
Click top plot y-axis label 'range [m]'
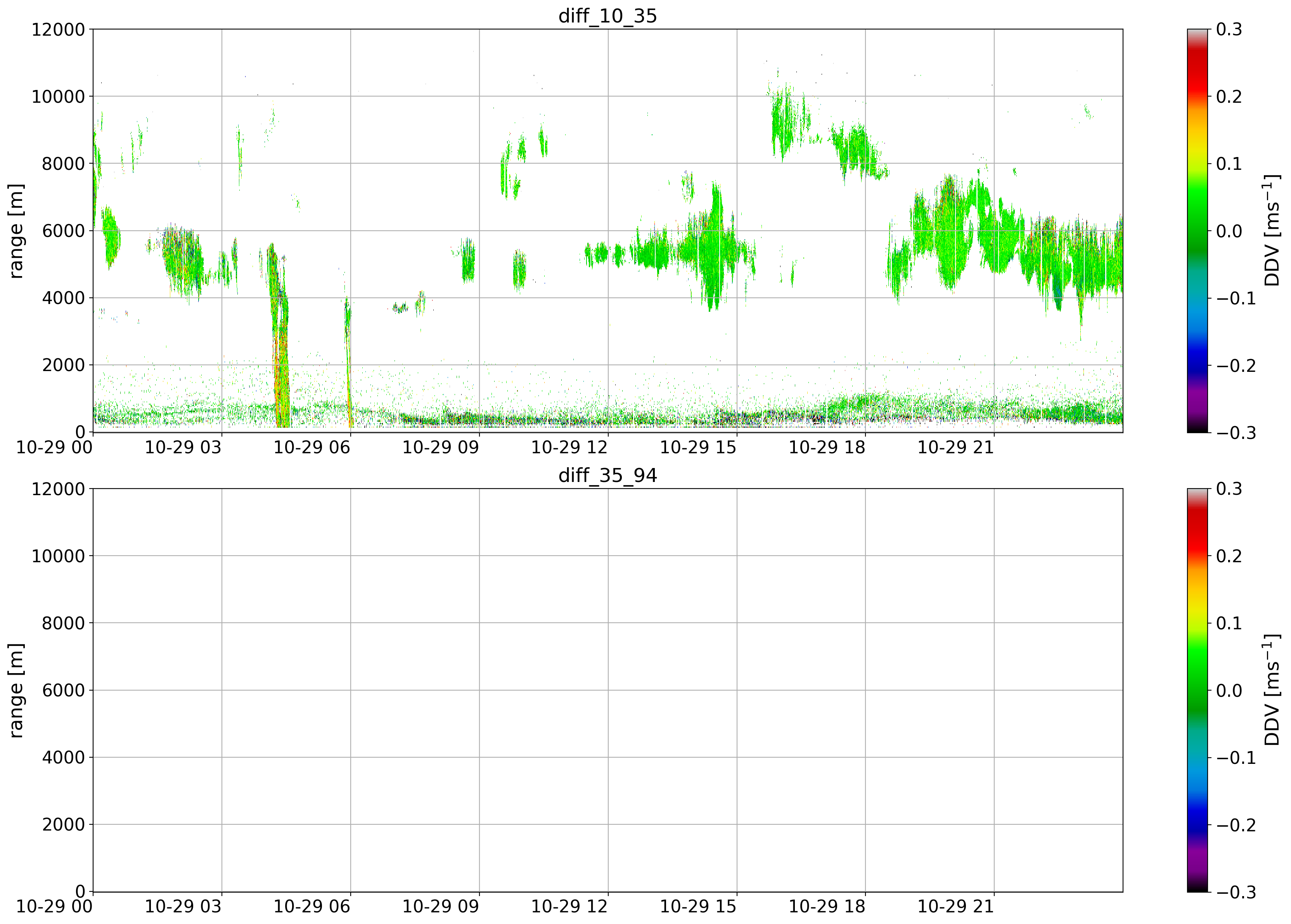17,230
